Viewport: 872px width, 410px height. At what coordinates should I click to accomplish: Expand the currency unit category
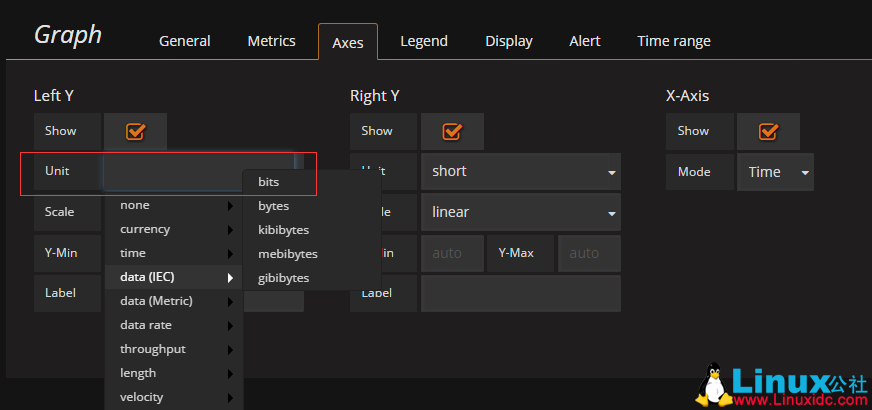click(x=145, y=229)
